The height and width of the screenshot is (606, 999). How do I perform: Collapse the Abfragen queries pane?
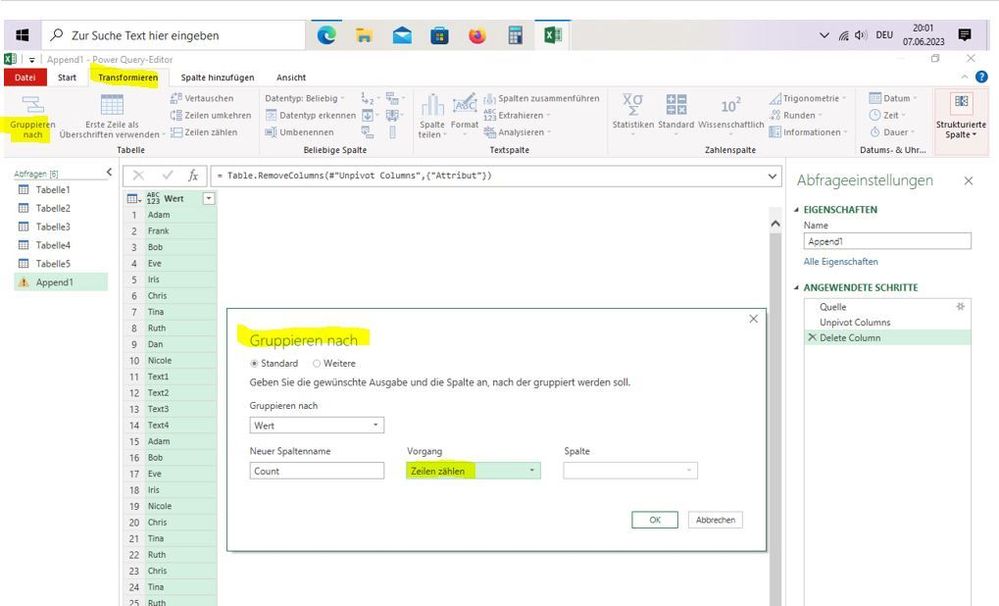[x=109, y=172]
